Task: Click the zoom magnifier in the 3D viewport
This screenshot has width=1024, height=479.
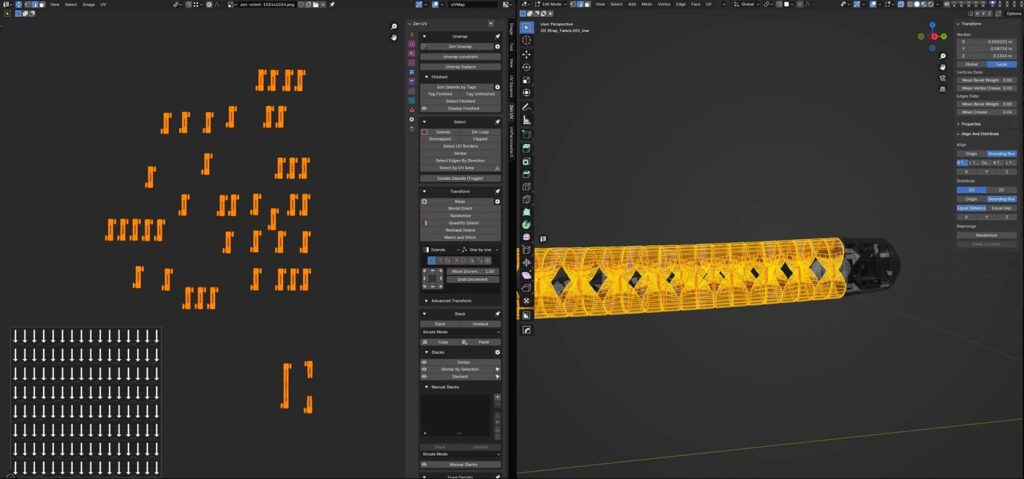Action: tap(943, 57)
